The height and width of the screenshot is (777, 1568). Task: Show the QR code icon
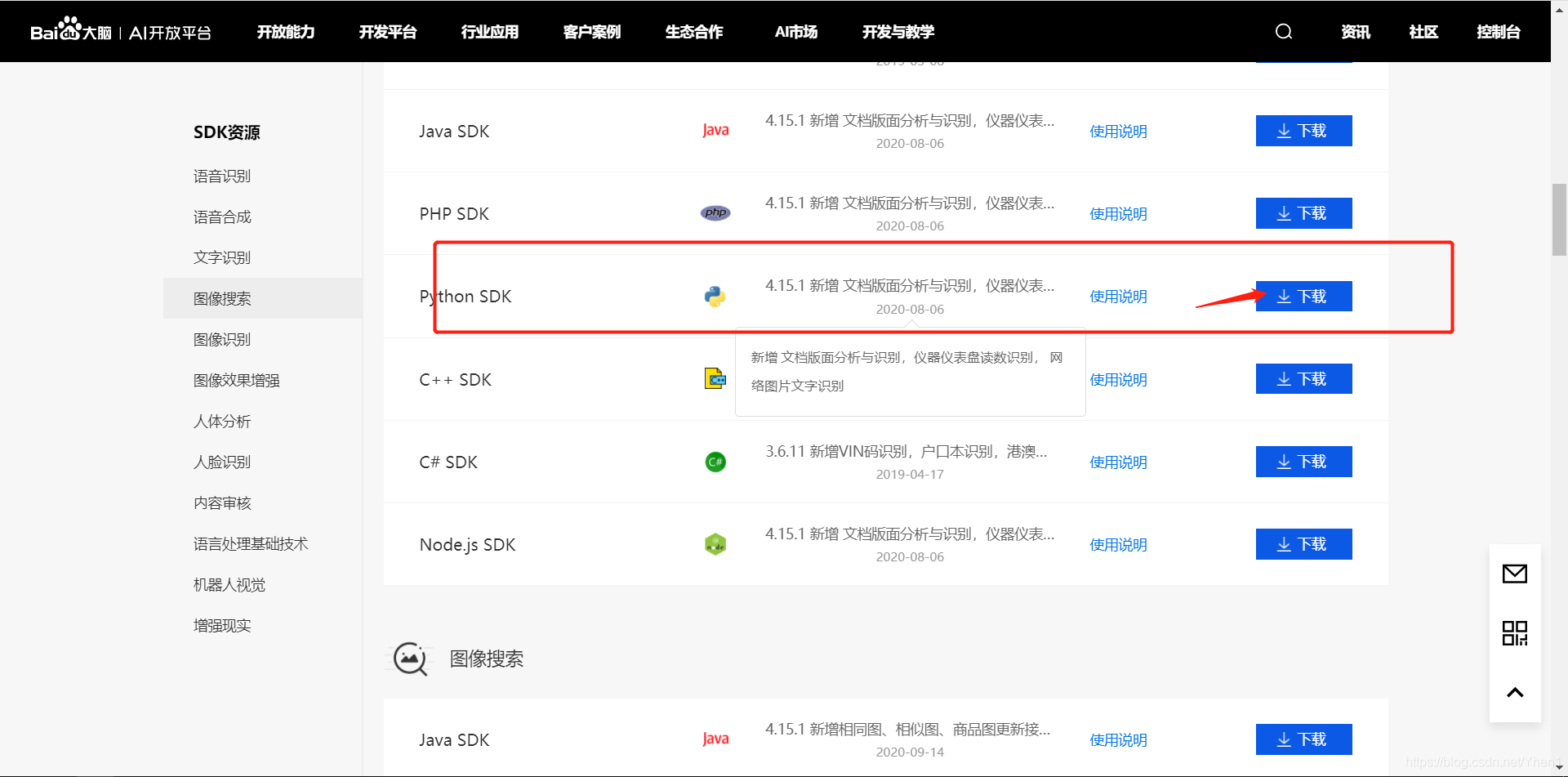[1515, 633]
